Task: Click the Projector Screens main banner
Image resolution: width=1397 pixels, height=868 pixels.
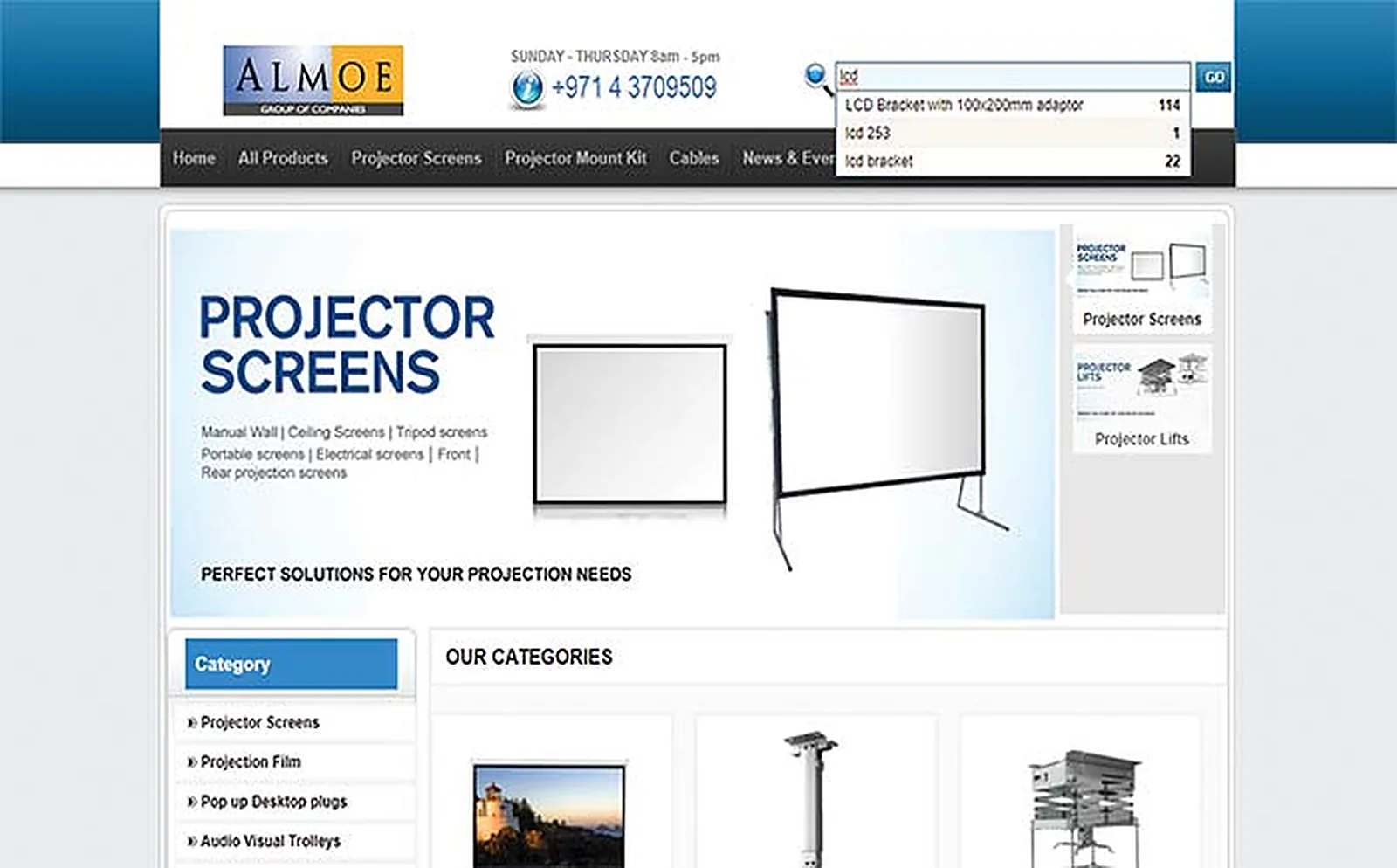Action: (x=612, y=424)
